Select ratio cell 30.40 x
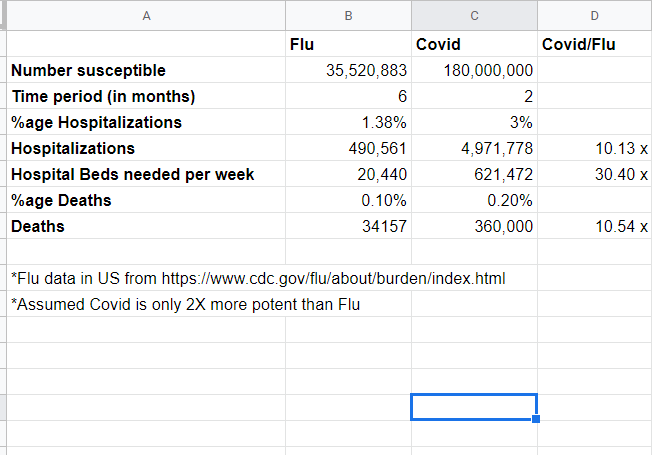This screenshot has width=652, height=455. (595, 174)
